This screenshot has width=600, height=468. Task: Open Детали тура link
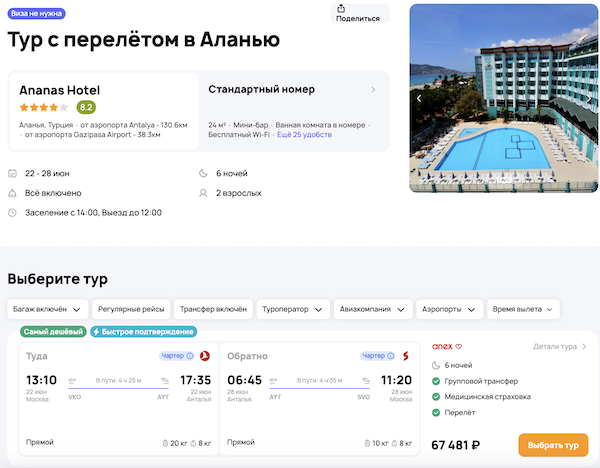coord(559,347)
